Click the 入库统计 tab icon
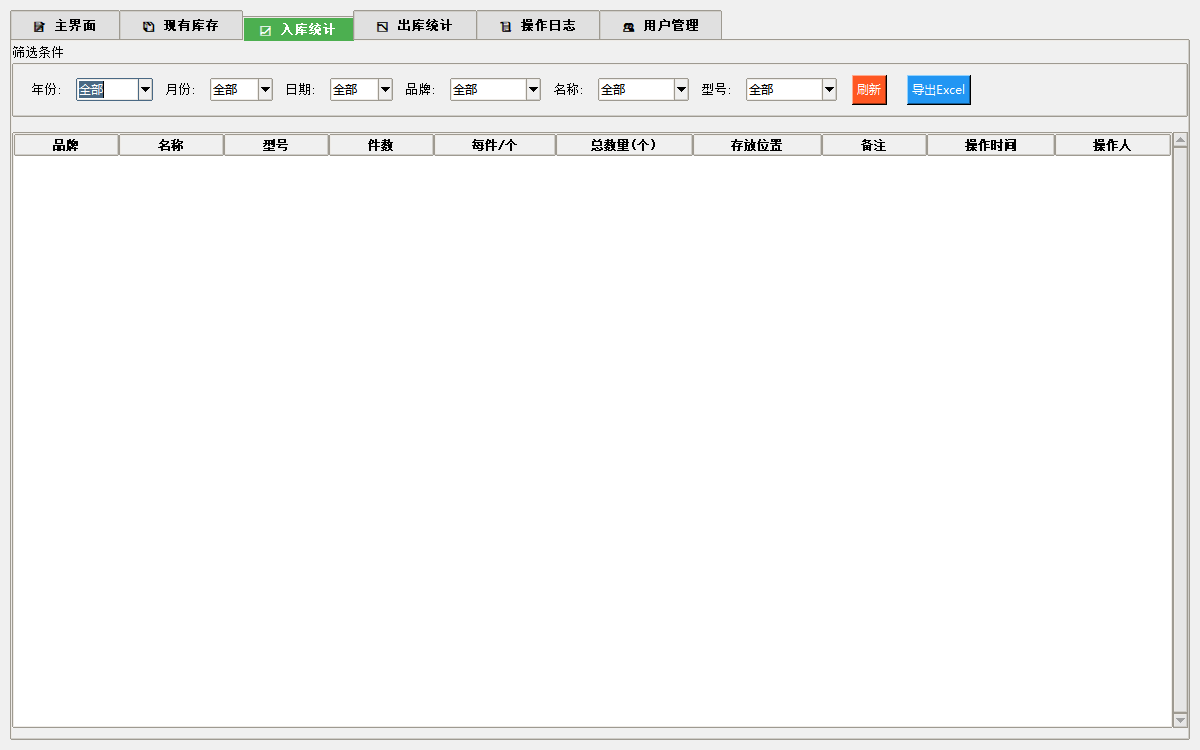The width and height of the screenshot is (1200, 750). point(265,30)
